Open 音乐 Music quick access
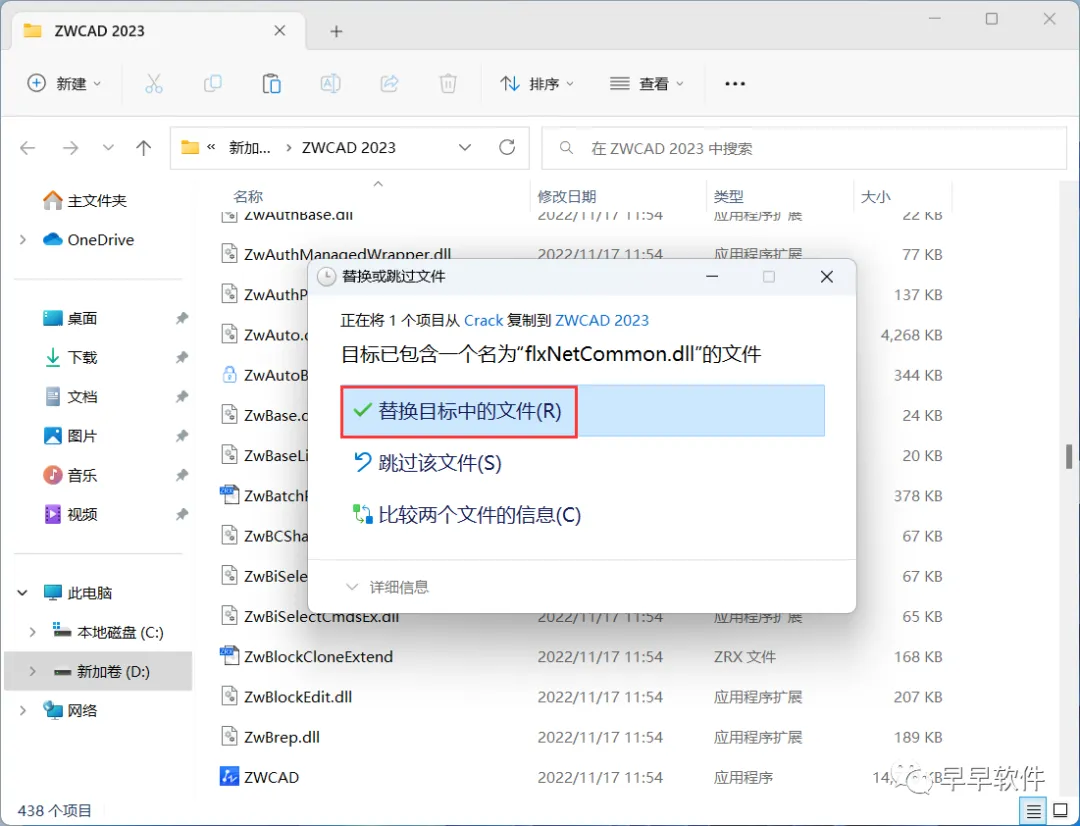 [x=70, y=475]
